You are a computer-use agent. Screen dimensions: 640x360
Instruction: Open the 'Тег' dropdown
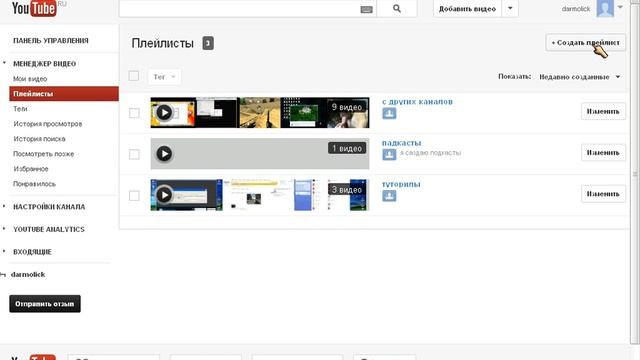click(x=164, y=77)
